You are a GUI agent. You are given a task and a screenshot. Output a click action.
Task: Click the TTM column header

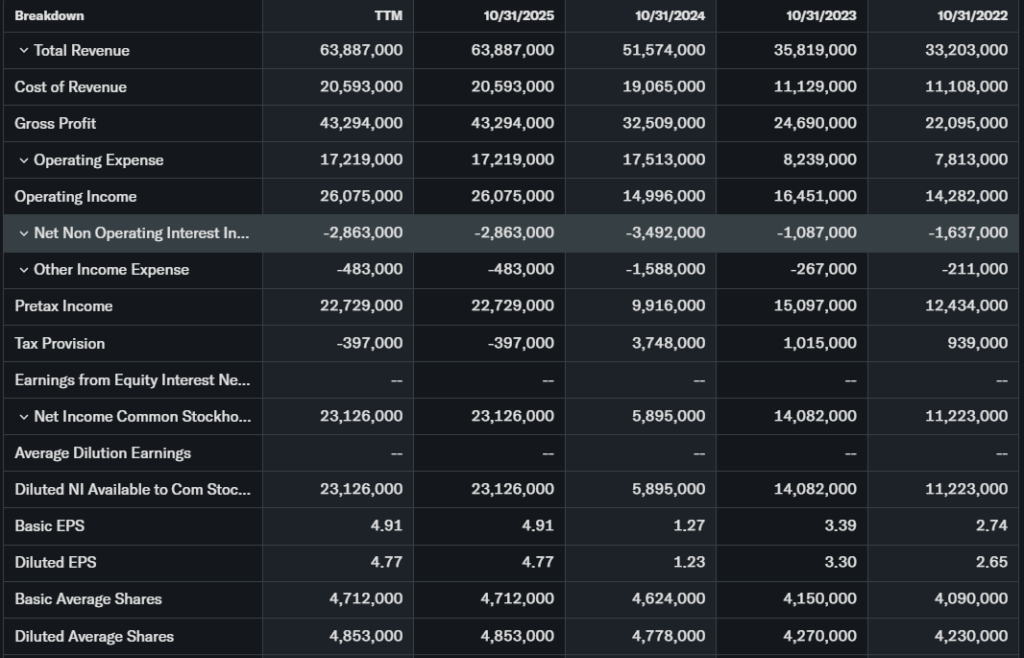[x=388, y=16]
